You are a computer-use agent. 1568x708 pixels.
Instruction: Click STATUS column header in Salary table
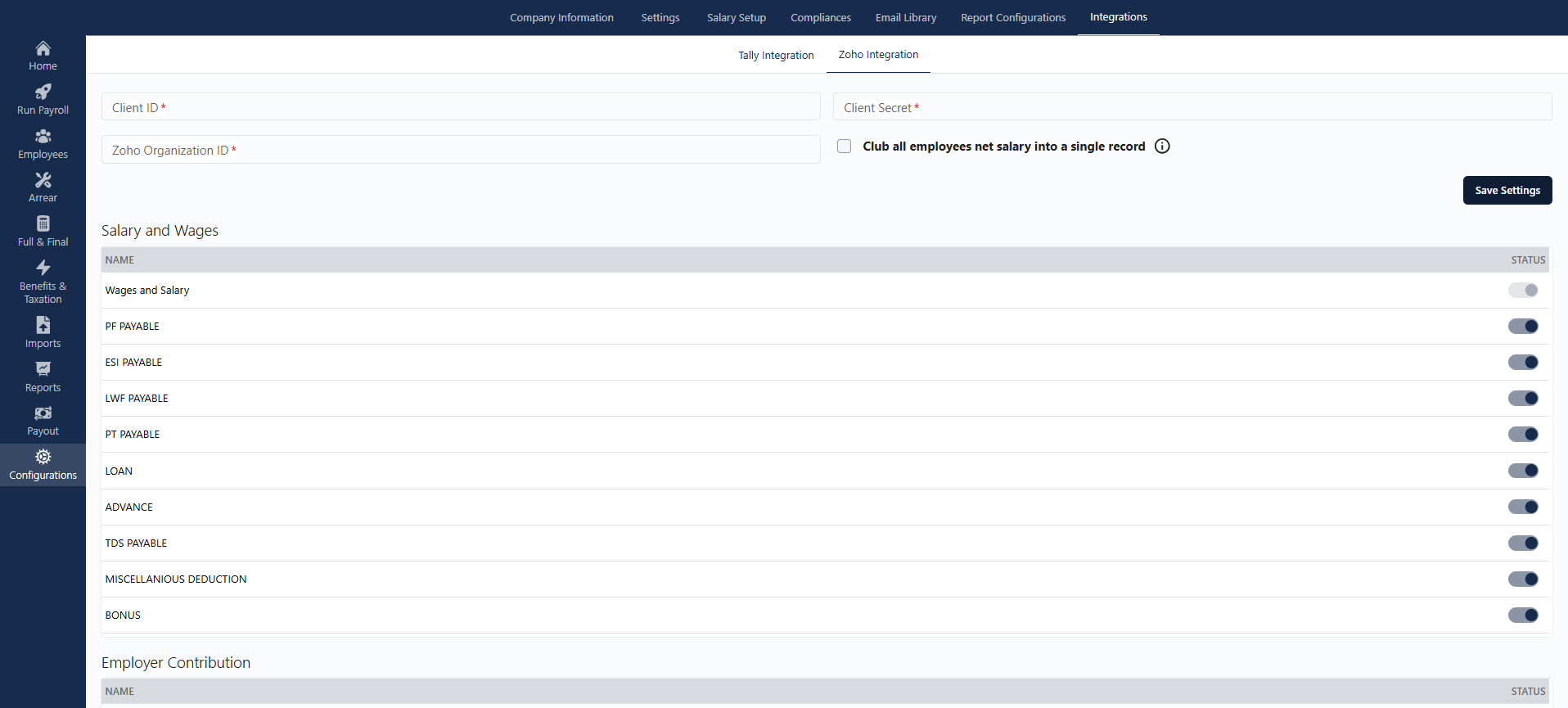(x=1528, y=260)
